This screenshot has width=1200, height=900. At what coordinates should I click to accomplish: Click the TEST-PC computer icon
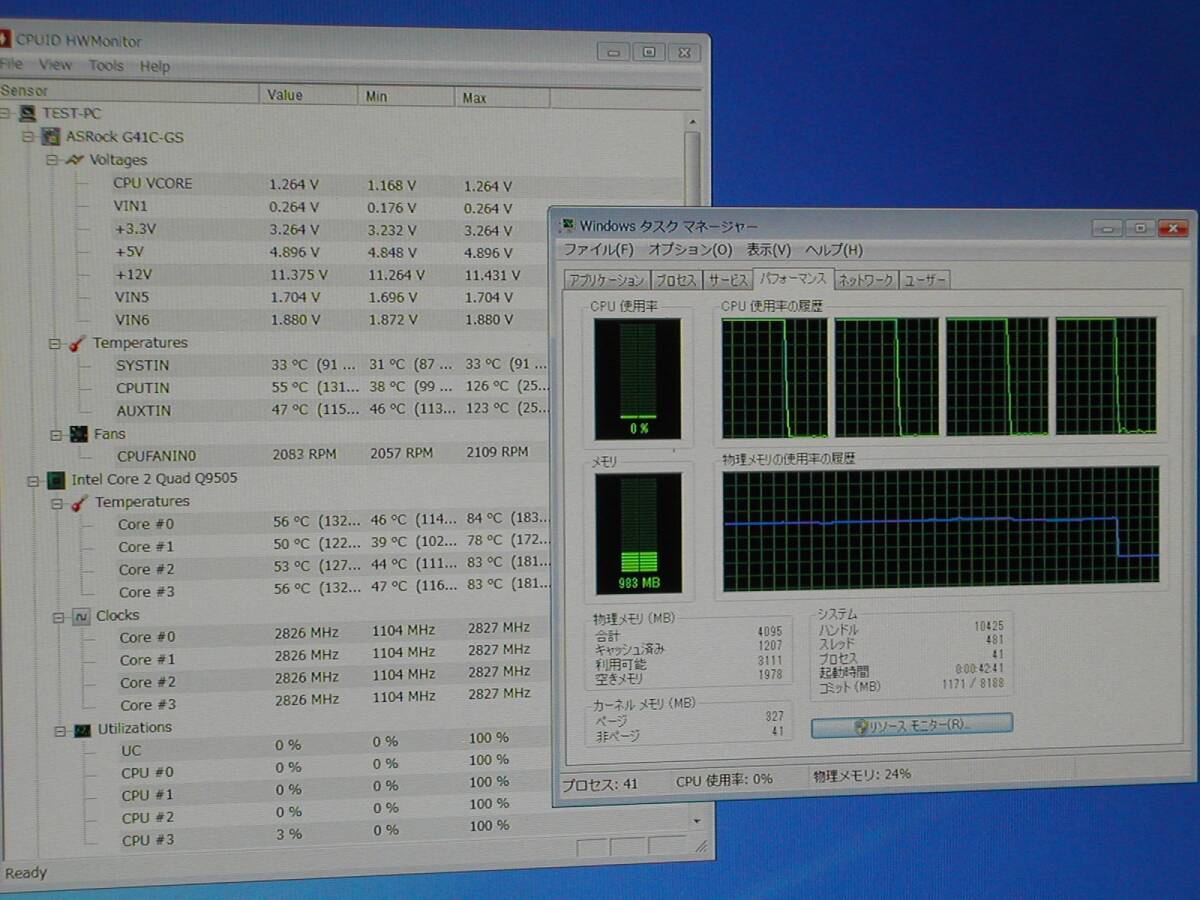pos(28,114)
